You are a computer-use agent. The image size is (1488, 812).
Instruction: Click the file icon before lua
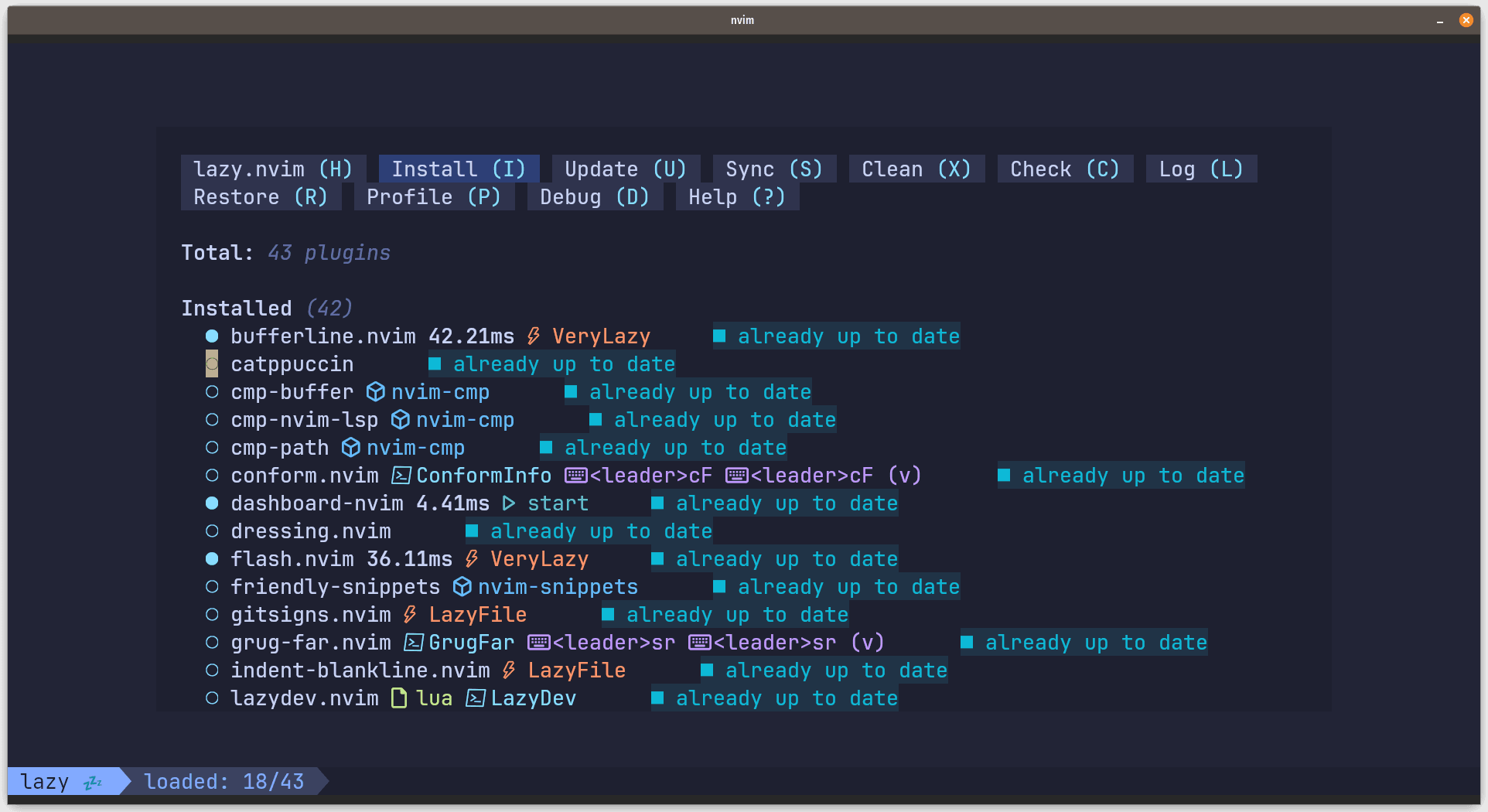[399, 698]
